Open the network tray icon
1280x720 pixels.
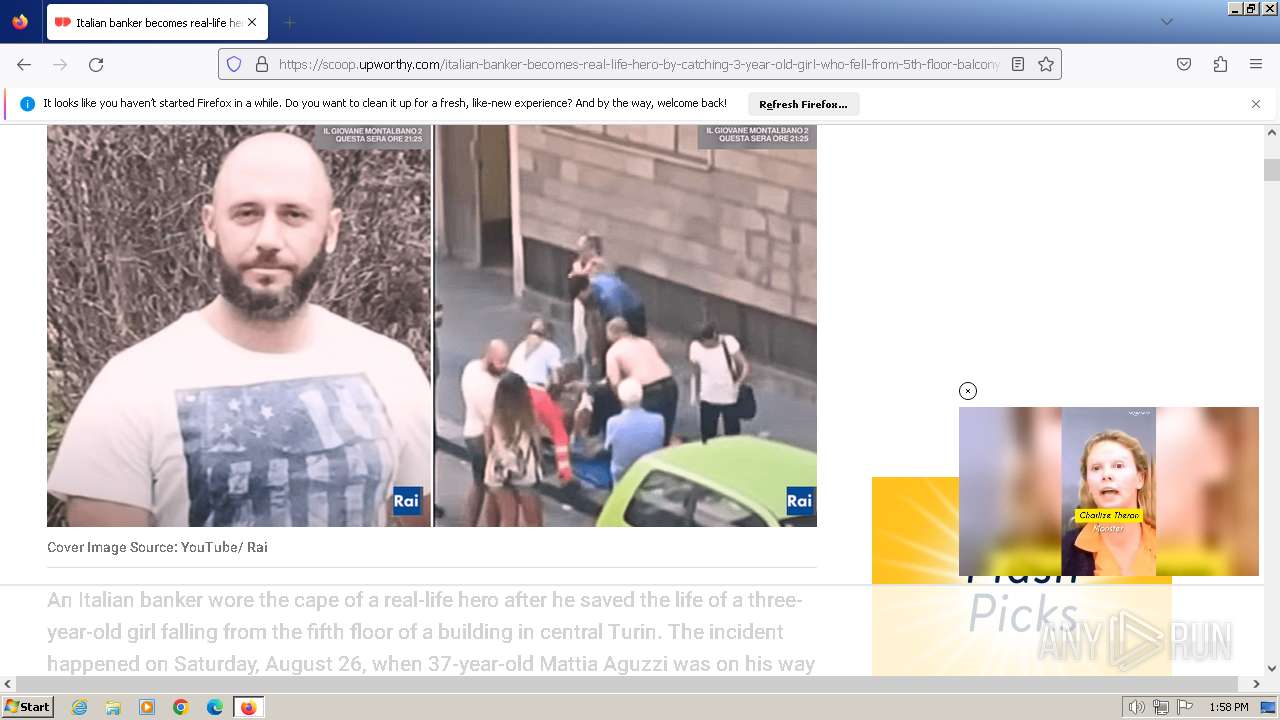[x=1161, y=707]
